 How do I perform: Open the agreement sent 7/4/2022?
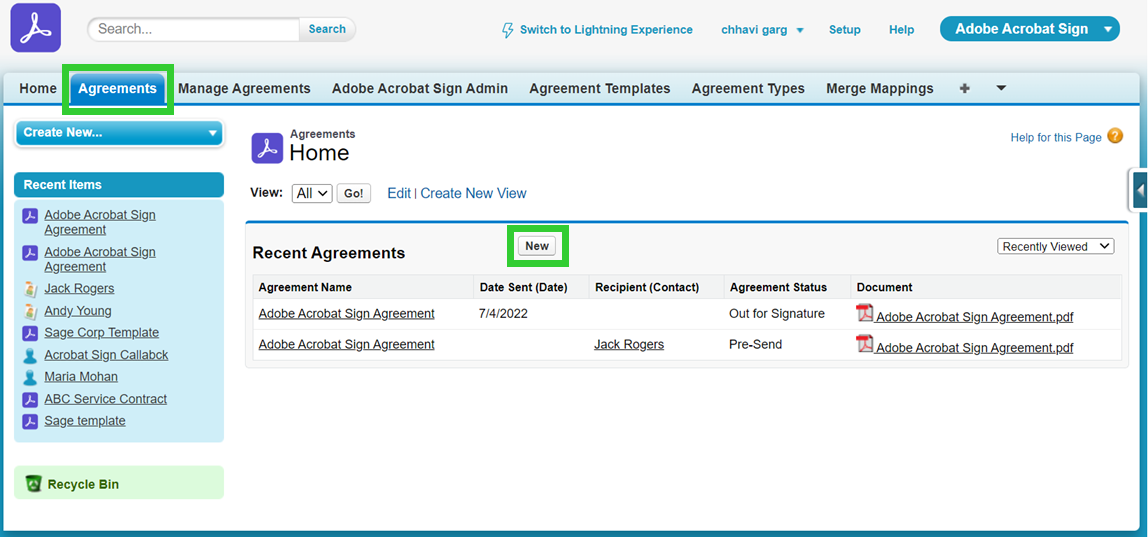[x=346, y=314]
